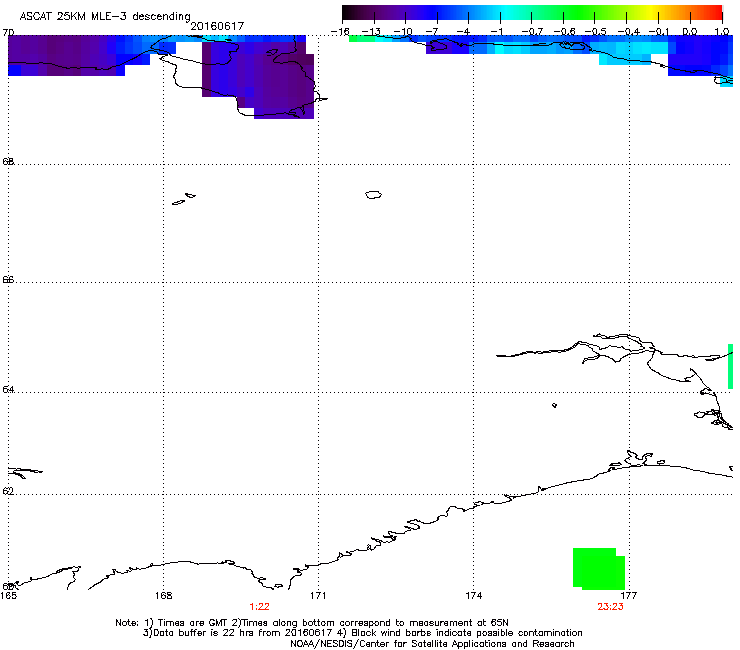
Task: Click longitude label 165
Action: [8, 596]
